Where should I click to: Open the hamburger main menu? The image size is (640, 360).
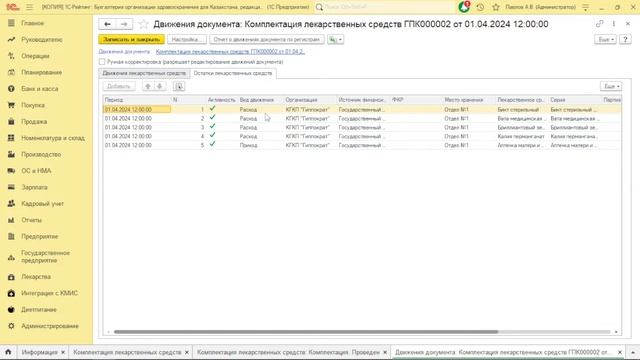coord(29,7)
